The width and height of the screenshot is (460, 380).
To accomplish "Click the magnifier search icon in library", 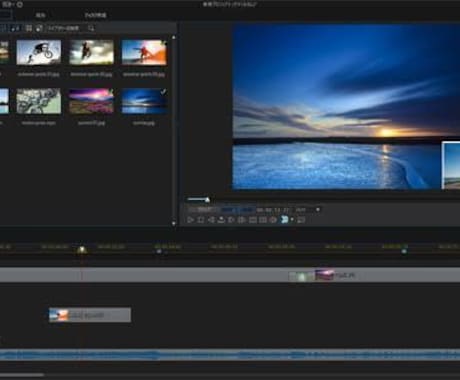I will coord(91,29).
